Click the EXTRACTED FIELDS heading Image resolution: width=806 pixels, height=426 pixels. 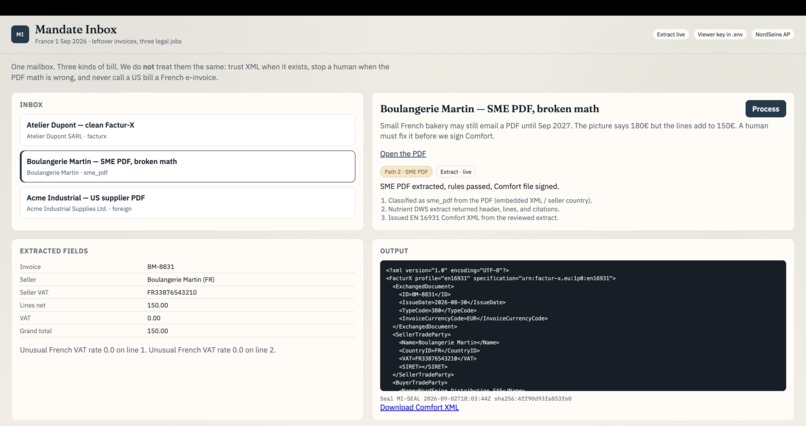pyautogui.click(x=54, y=251)
